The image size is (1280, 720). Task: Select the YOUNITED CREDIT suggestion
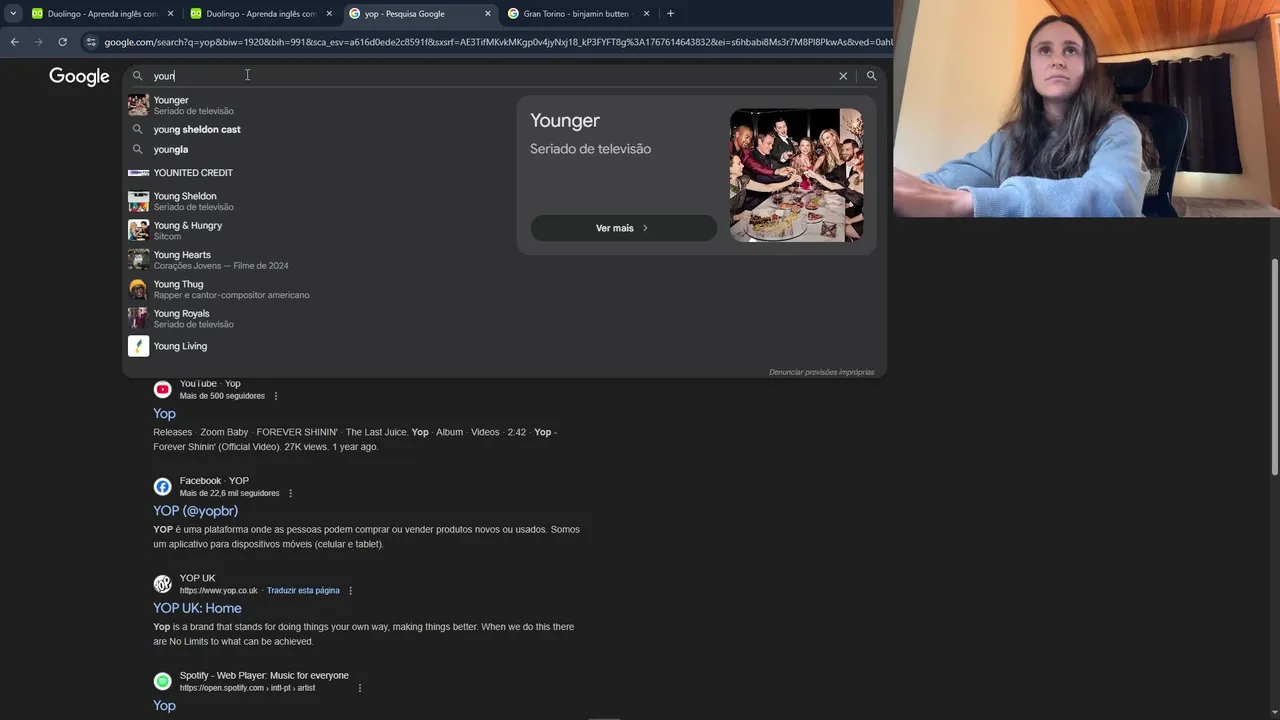pos(319,173)
